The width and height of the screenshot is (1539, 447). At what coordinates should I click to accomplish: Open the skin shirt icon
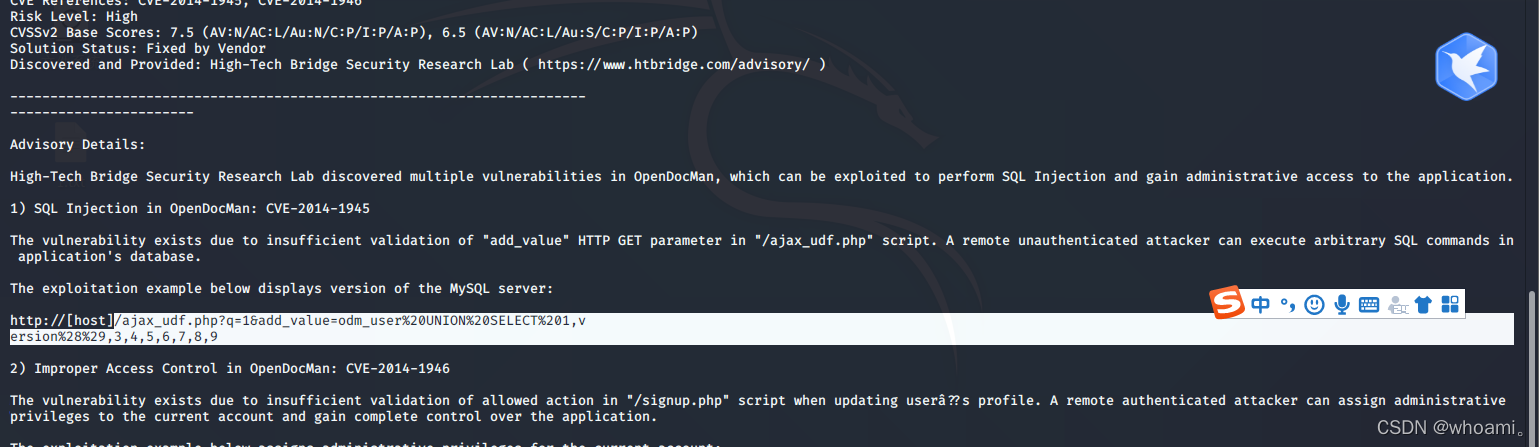click(x=1423, y=304)
